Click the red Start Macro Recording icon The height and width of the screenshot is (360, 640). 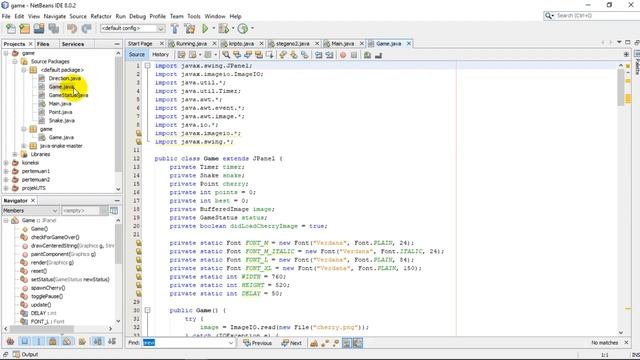coord(343,55)
